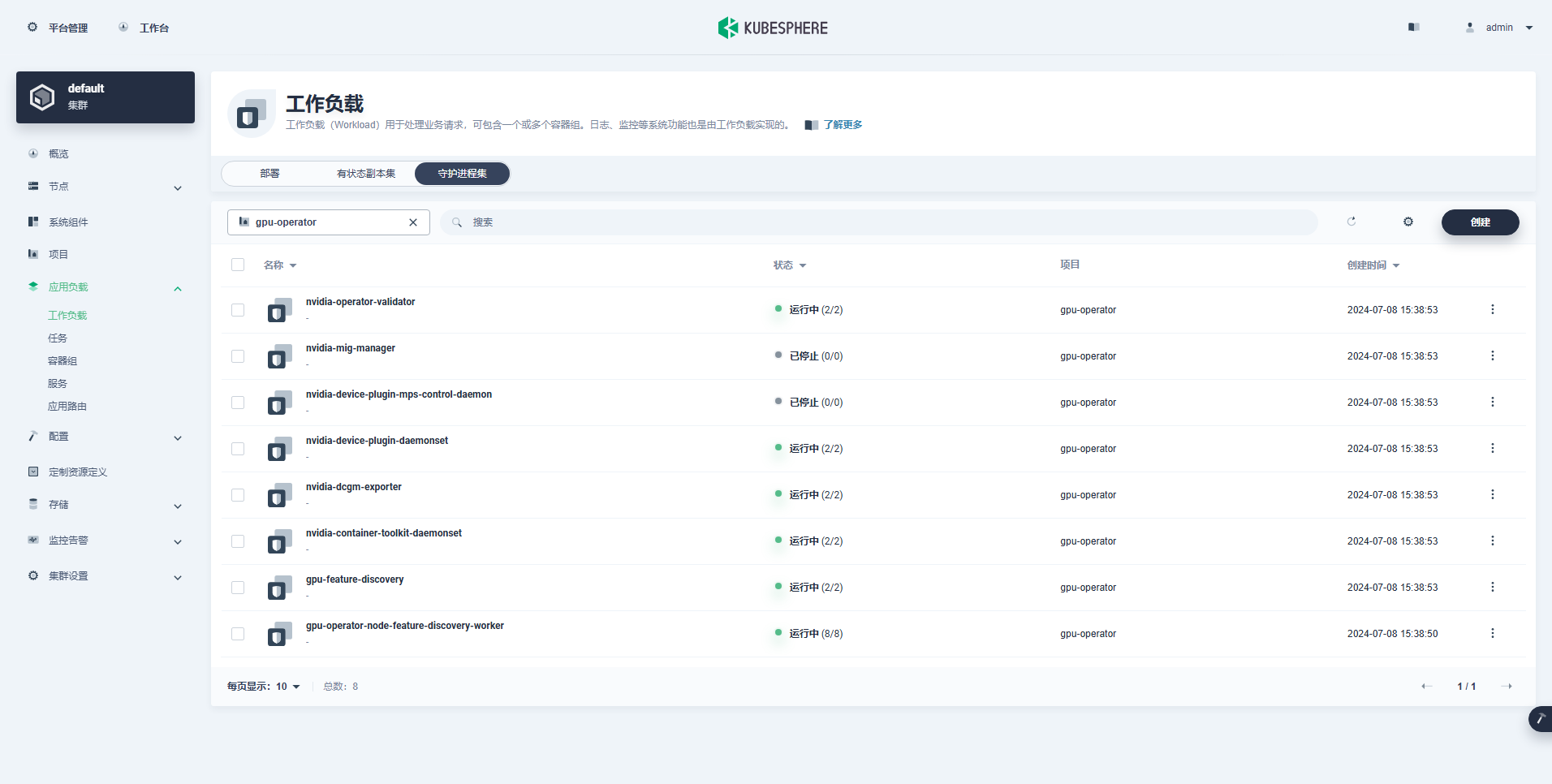Check the nvidia-dcgm-exporter row checkbox
This screenshot has height=784, width=1552.
pyautogui.click(x=238, y=495)
